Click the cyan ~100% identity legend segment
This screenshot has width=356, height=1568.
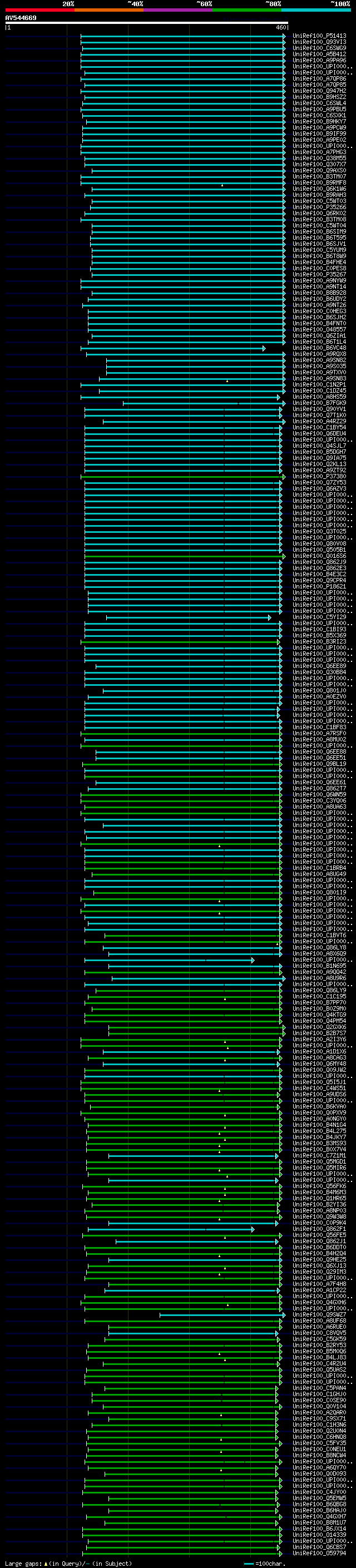(x=316, y=11)
